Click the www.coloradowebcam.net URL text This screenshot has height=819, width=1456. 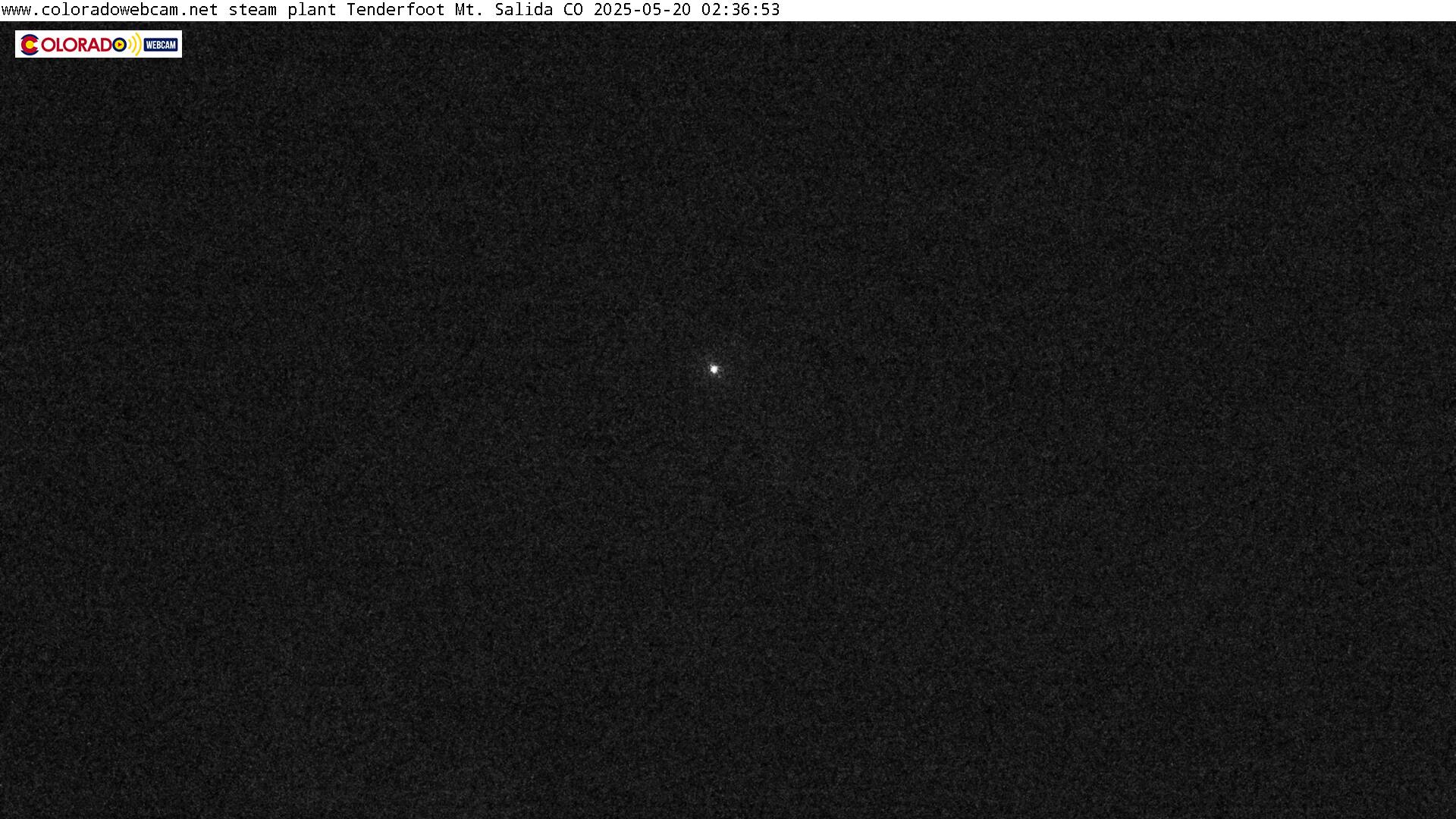pyautogui.click(x=110, y=10)
